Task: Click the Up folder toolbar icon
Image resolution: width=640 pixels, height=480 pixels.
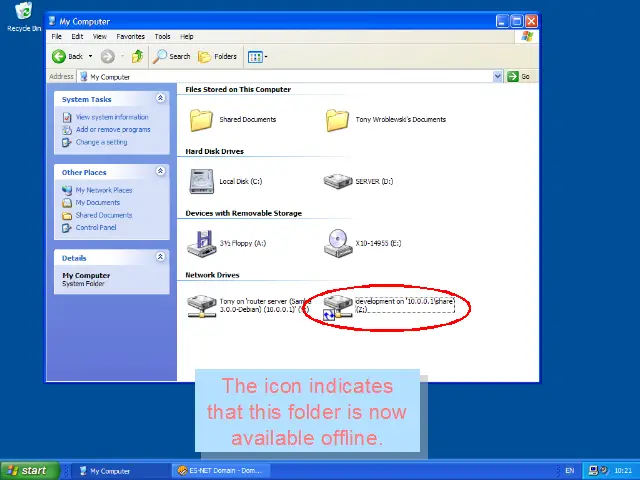Action: [137, 57]
